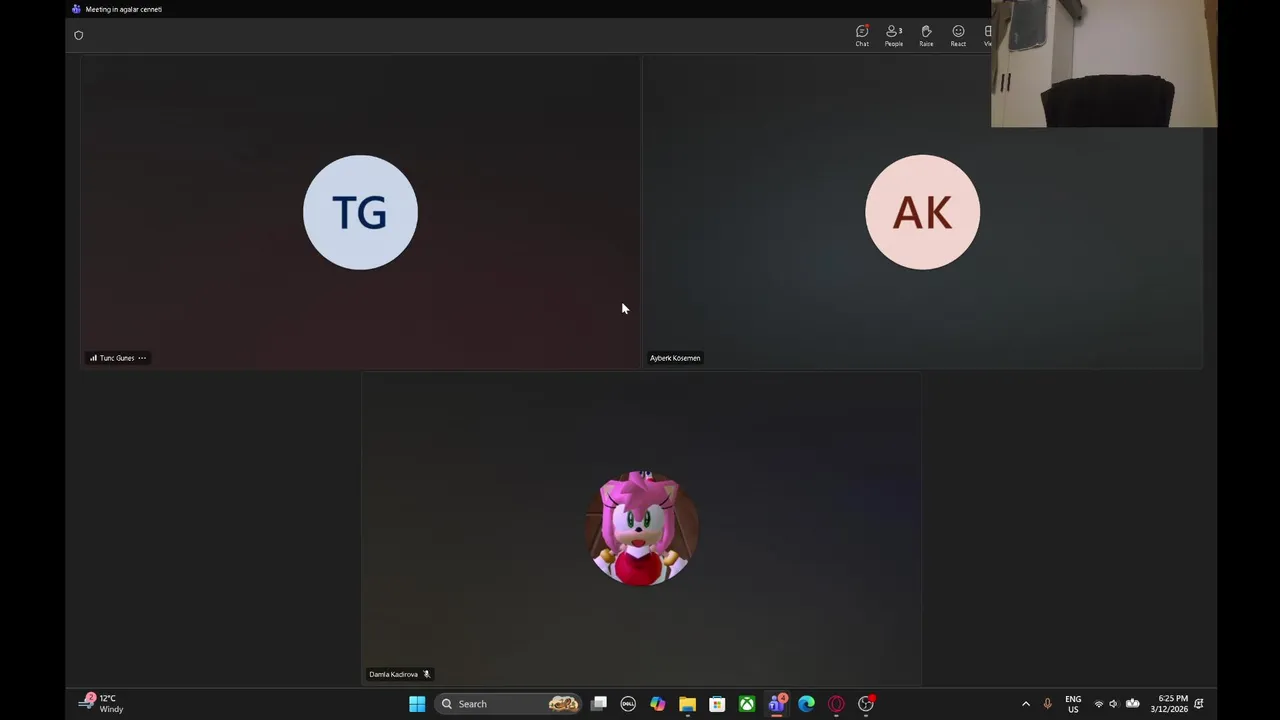Screen dimensions: 1280x720
Task: Click the Damla Kadirova name label
Action: click(x=393, y=674)
